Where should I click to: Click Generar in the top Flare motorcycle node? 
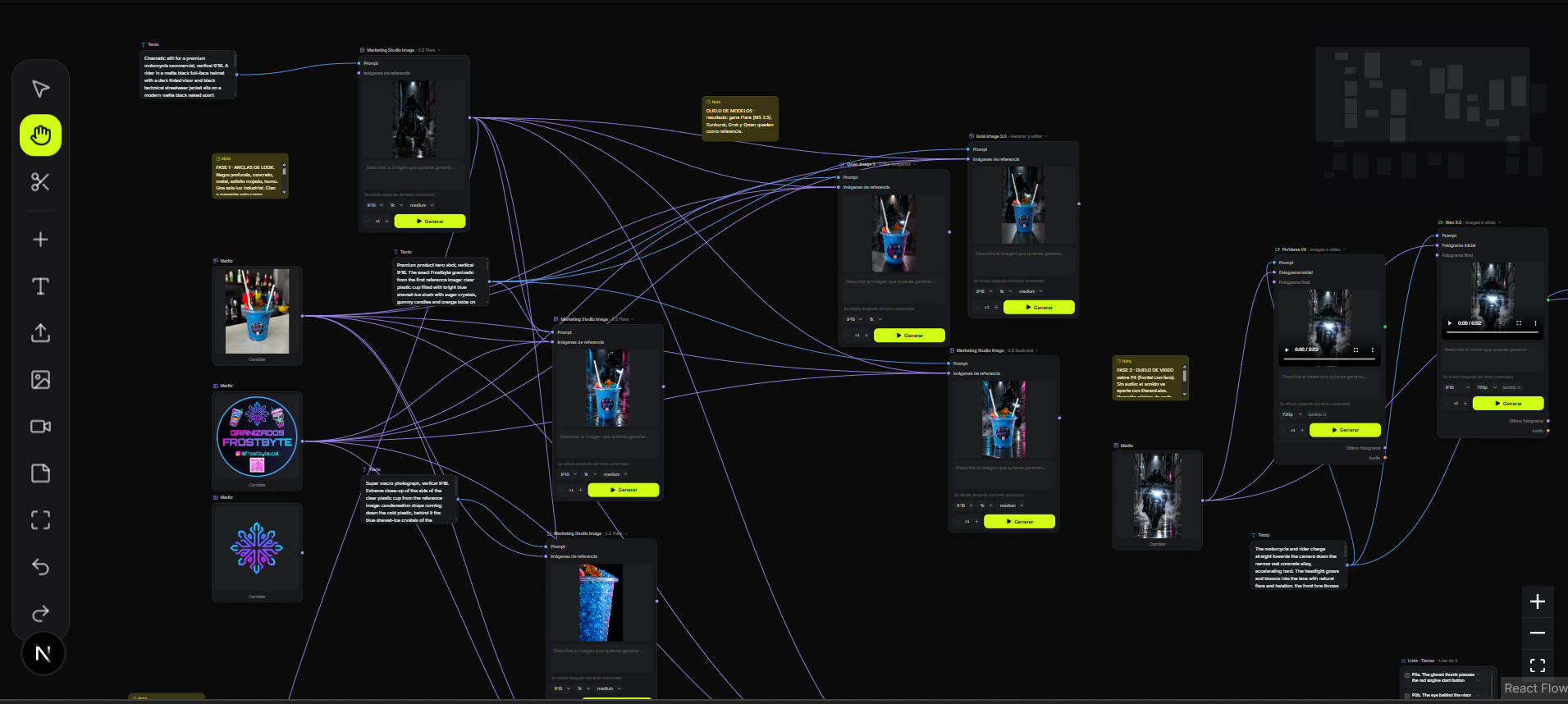click(x=430, y=222)
